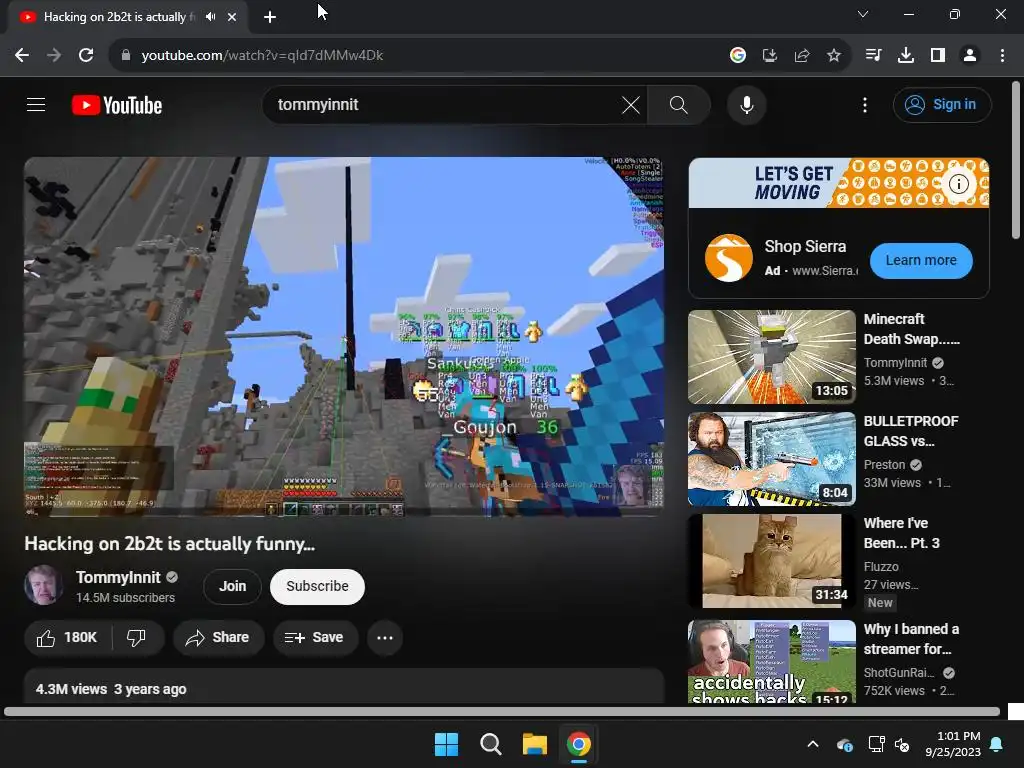Save video to a playlist
This screenshot has width=1024, height=768.
[315, 637]
